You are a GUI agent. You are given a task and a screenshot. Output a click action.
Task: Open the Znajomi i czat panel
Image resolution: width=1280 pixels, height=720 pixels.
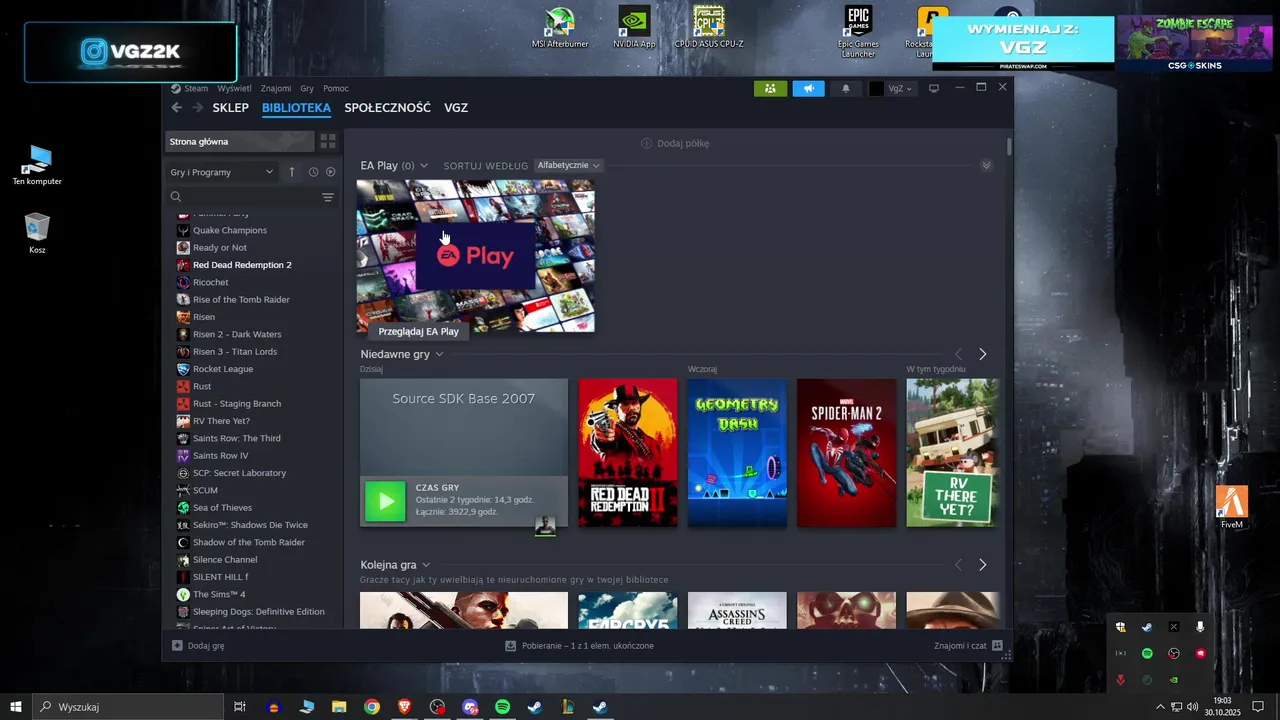pyautogui.click(x=968, y=646)
